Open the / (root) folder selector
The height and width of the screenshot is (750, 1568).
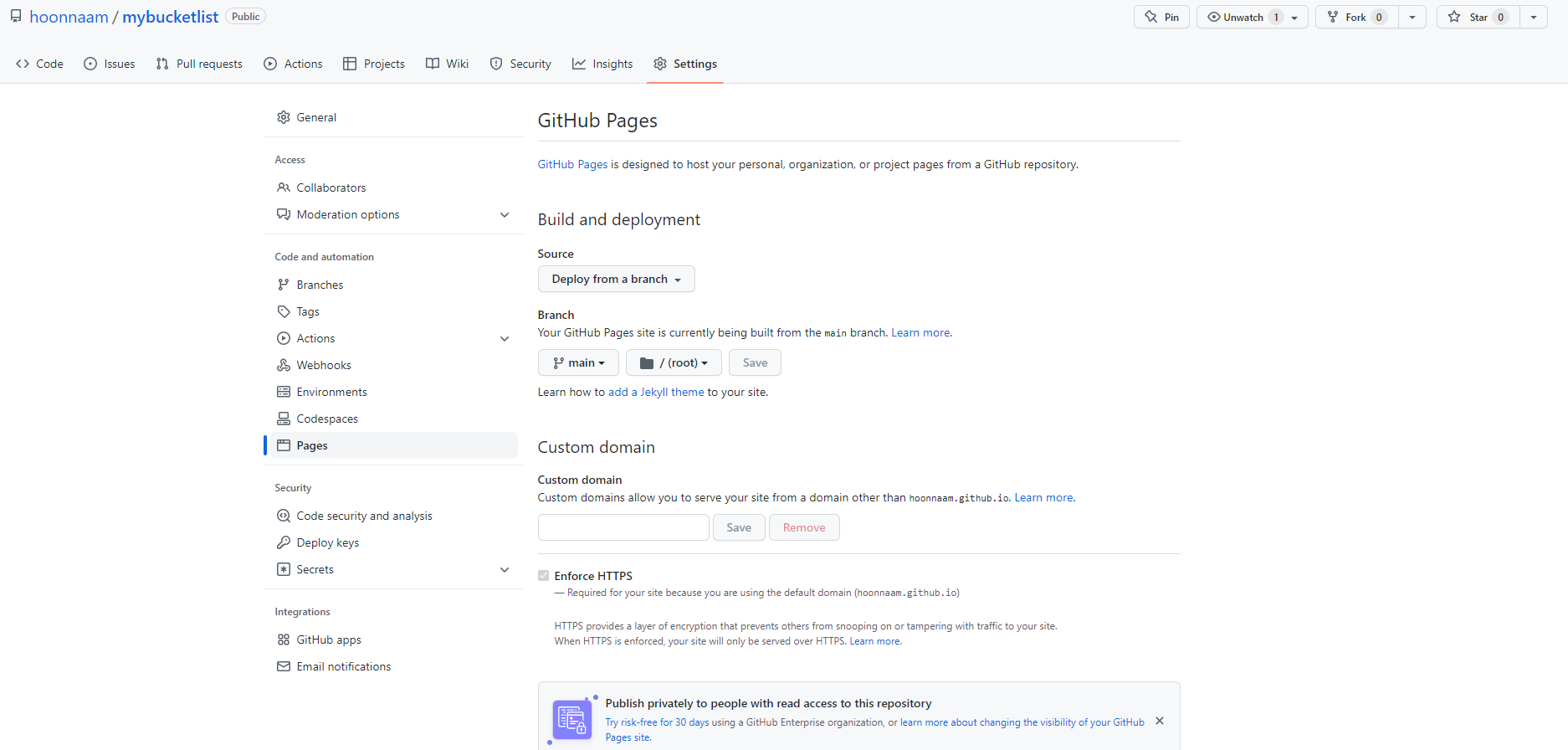[x=674, y=362]
